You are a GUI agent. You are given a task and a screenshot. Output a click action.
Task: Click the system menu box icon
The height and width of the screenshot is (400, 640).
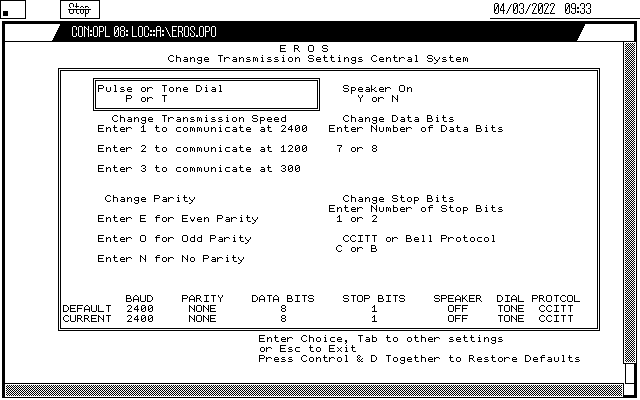[10, 10]
